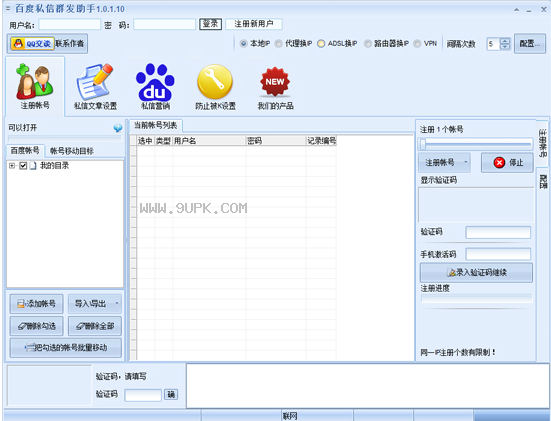This screenshot has height=421, width=551.
Task: Click the 类型 column header
Action: pyautogui.click(x=163, y=141)
